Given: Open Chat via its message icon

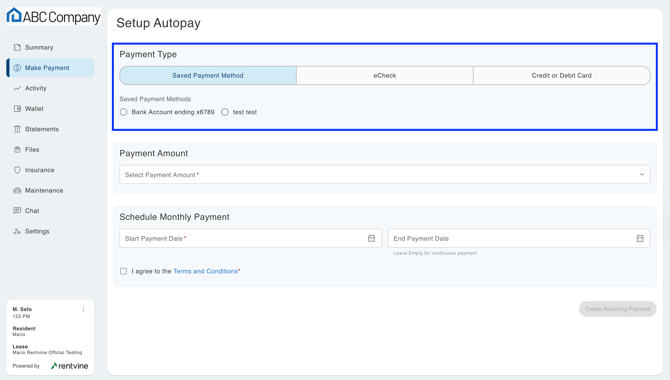Looking at the screenshot, I should click(17, 211).
